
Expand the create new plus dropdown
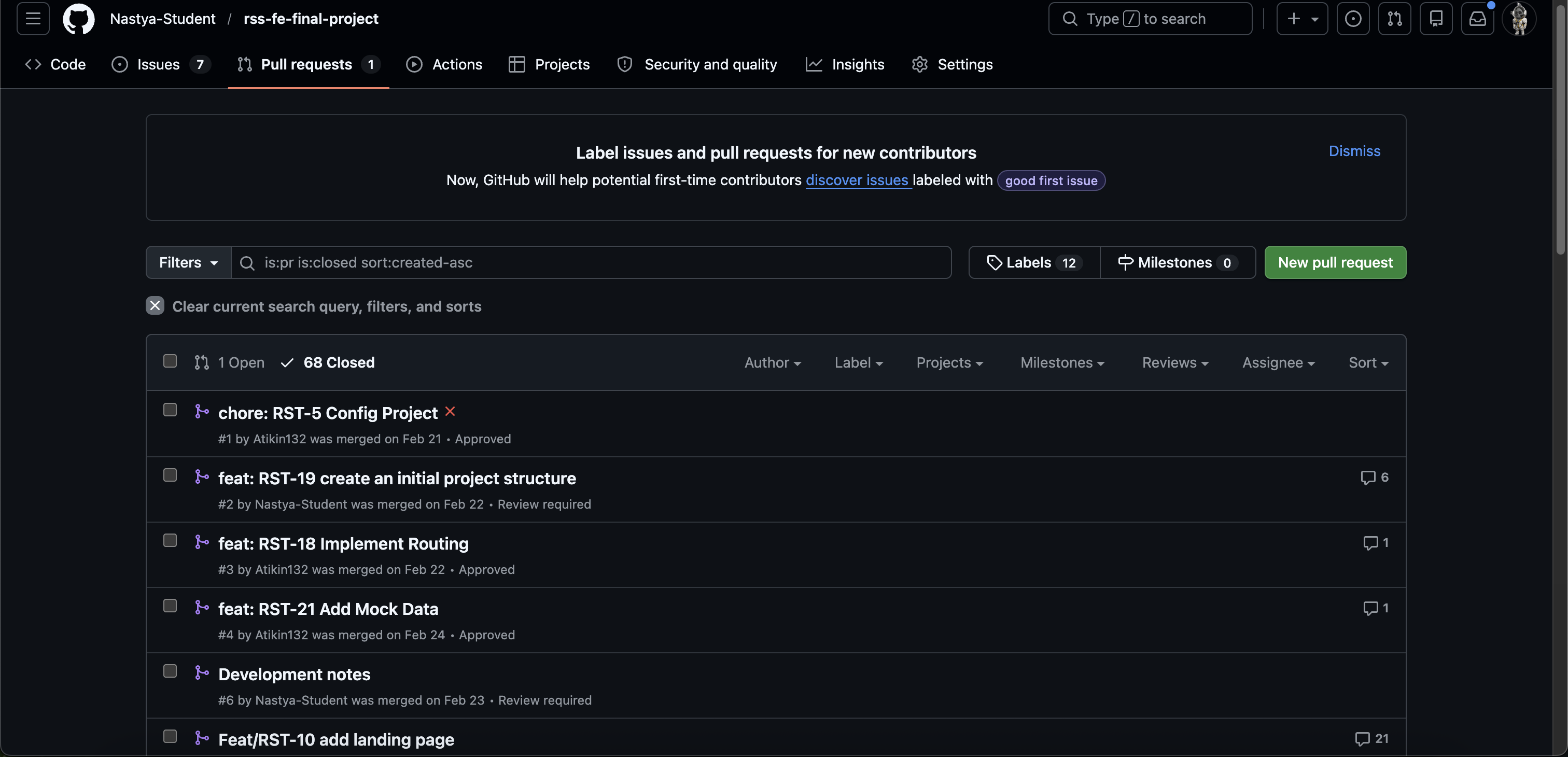point(1302,18)
